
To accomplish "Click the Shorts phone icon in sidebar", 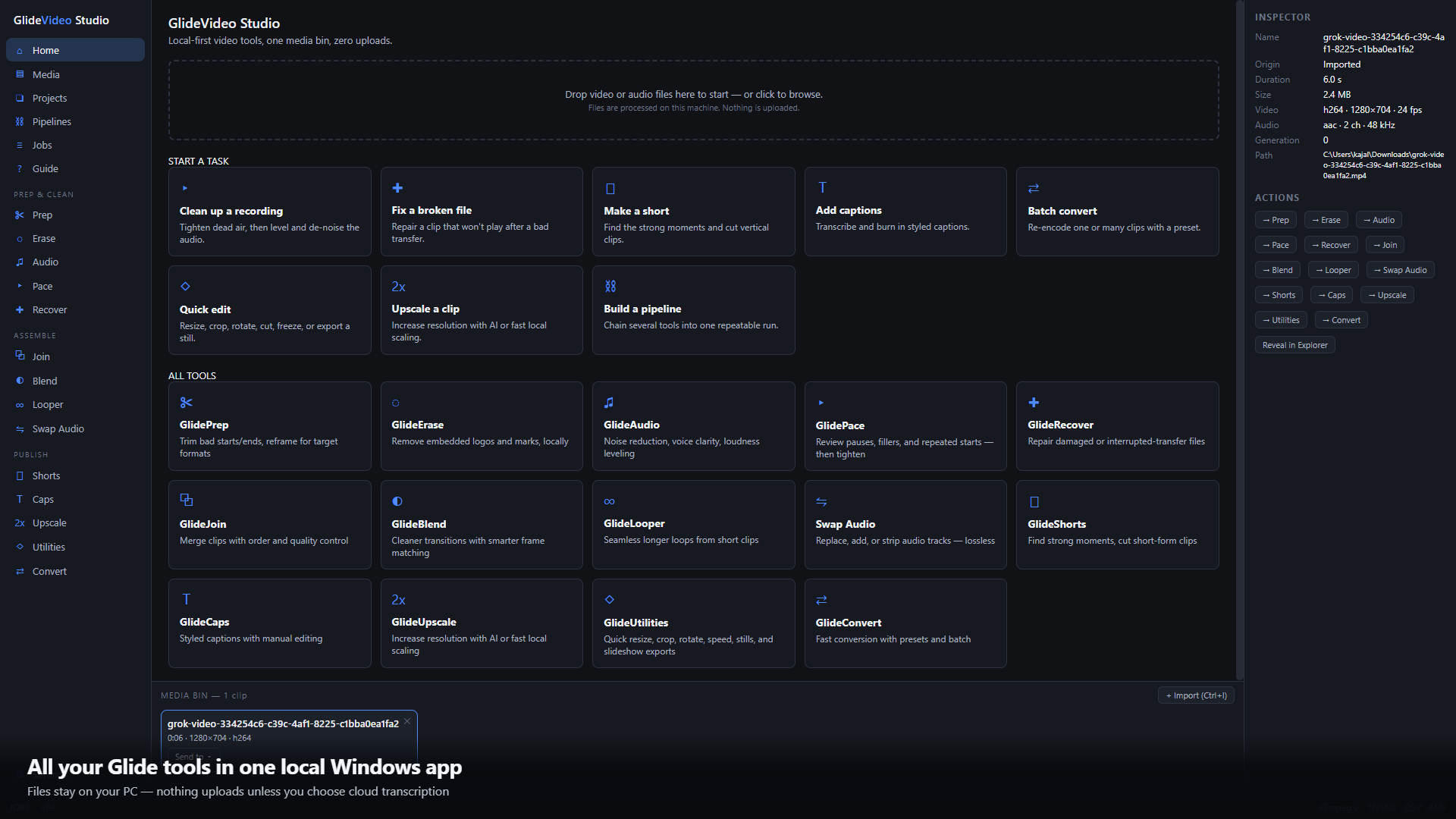I will 20,475.
